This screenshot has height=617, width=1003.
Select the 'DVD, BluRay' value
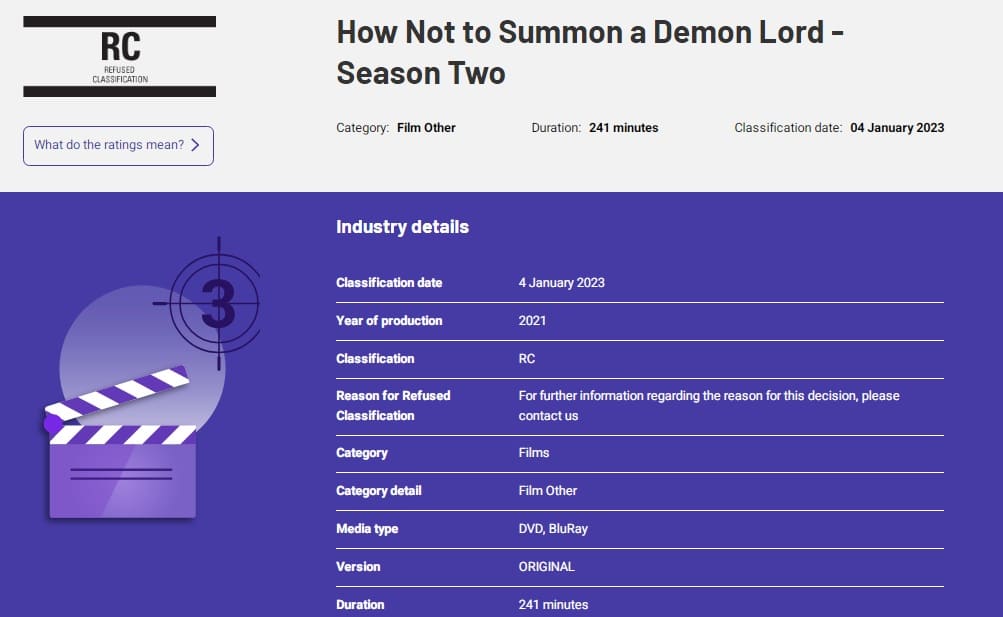(553, 529)
